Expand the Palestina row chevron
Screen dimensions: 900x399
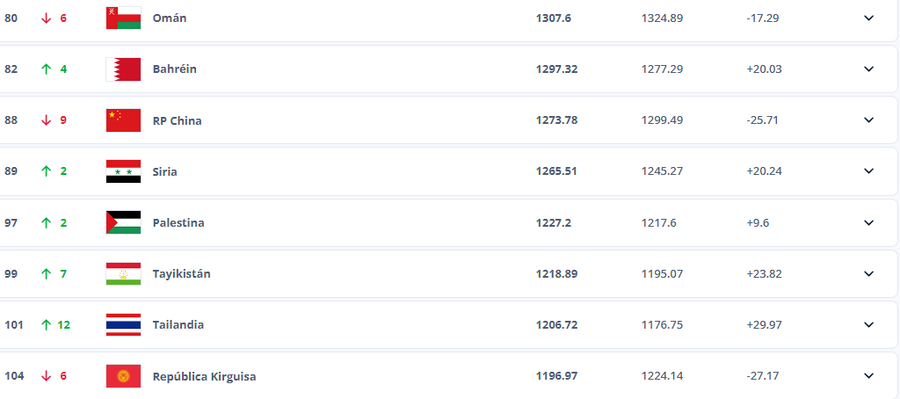pos(869,223)
